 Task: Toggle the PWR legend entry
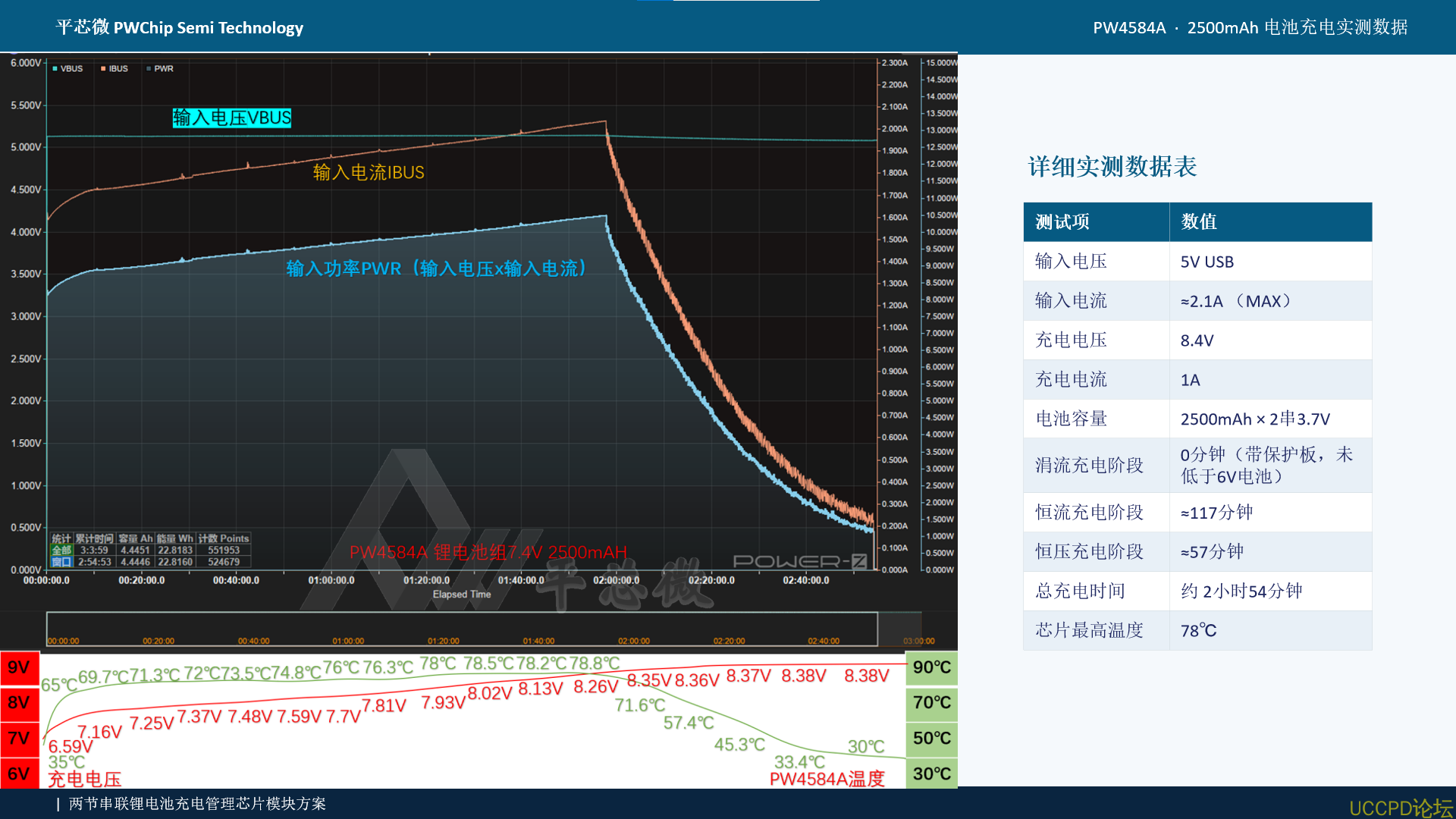pos(160,68)
